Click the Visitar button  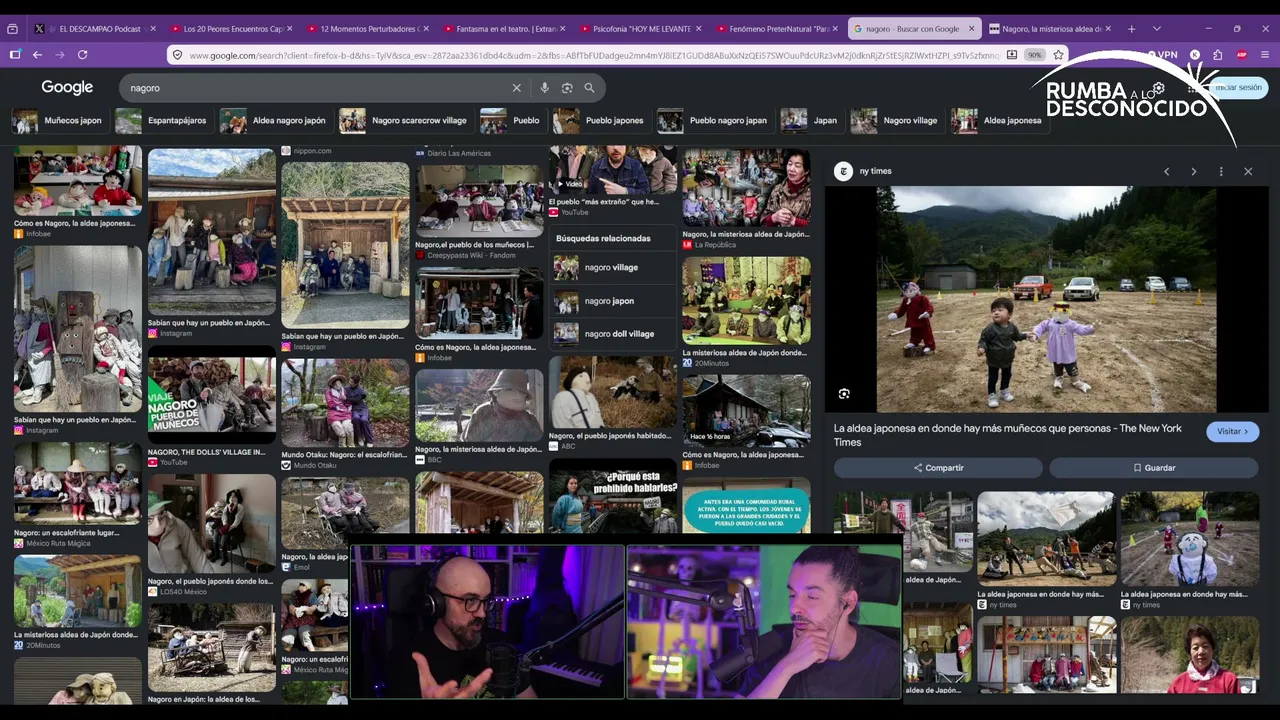(x=1232, y=432)
